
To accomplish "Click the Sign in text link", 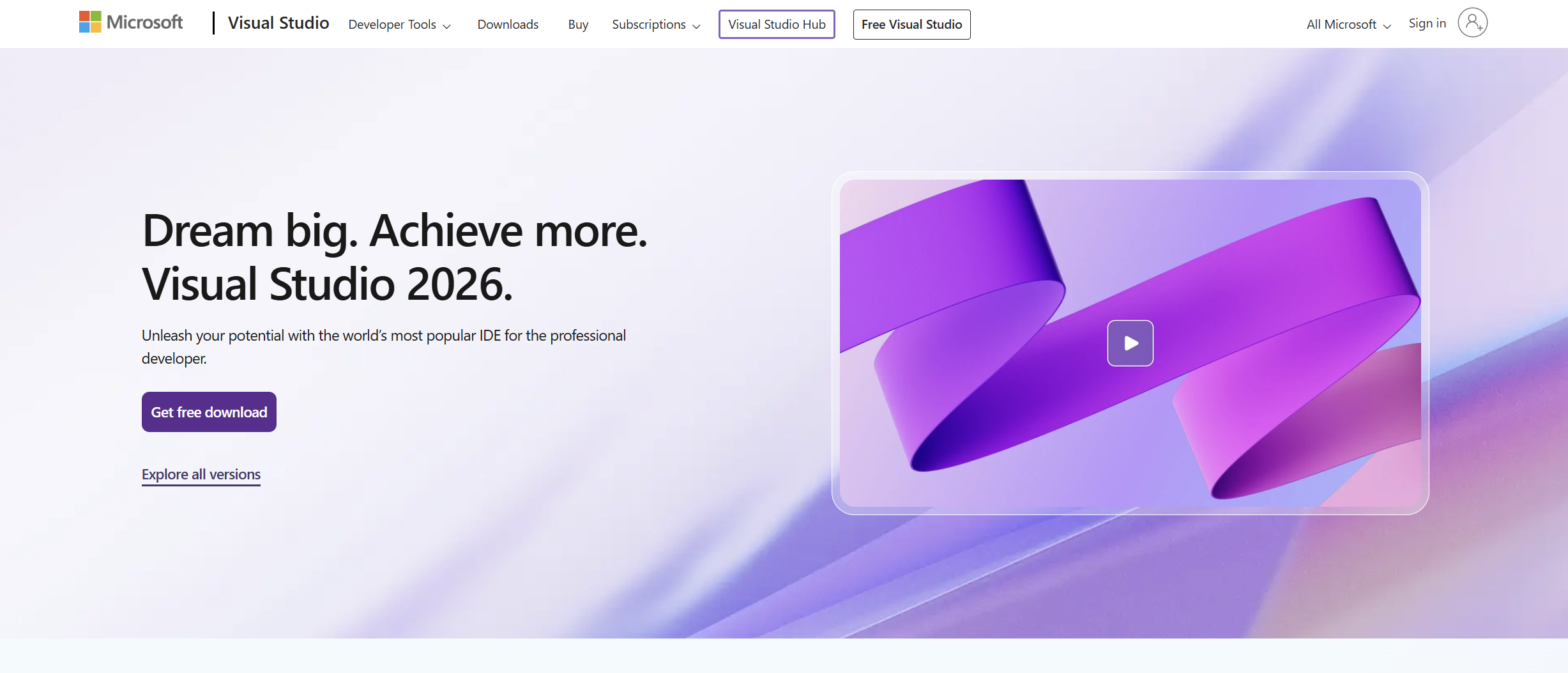I will pyautogui.click(x=1427, y=23).
